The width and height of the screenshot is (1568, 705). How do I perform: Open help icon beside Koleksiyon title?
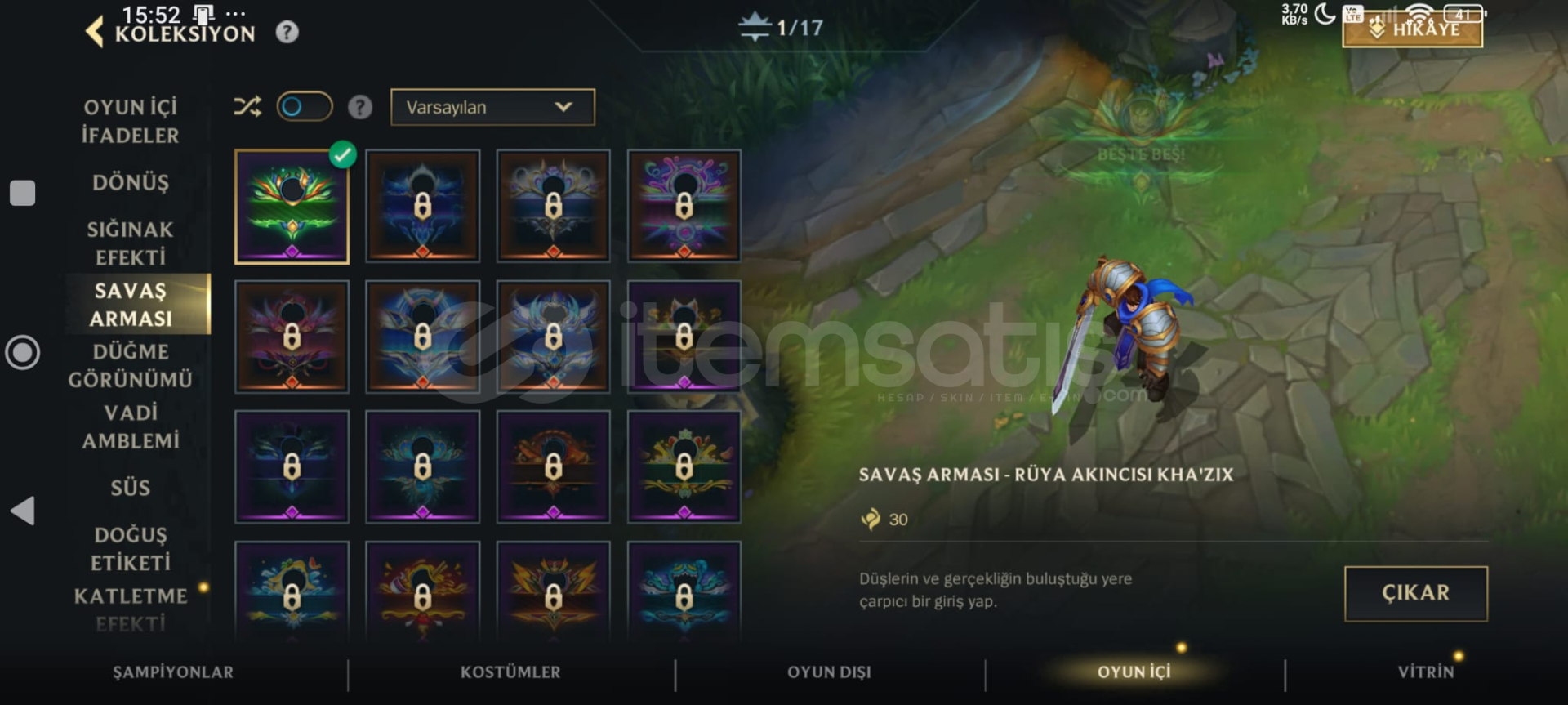click(287, 33)
